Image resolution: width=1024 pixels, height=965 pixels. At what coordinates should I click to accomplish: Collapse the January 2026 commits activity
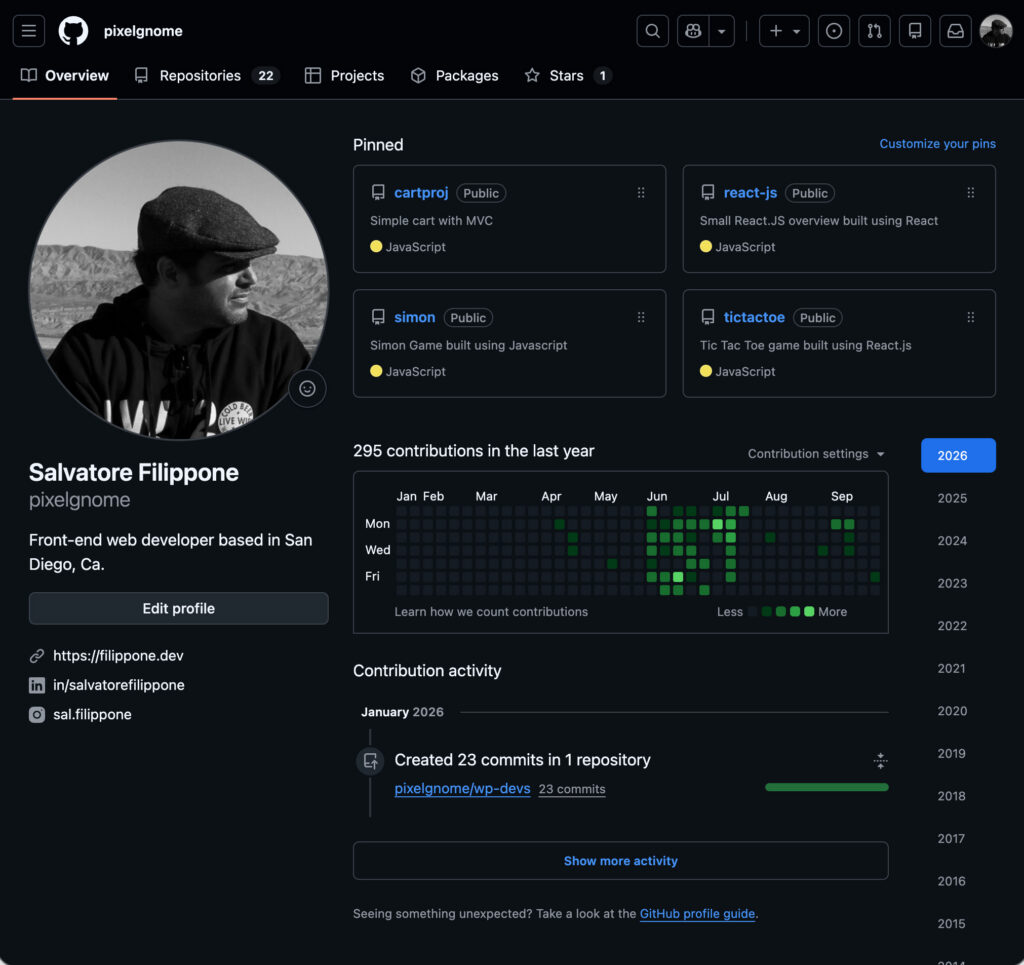point(880,761)
